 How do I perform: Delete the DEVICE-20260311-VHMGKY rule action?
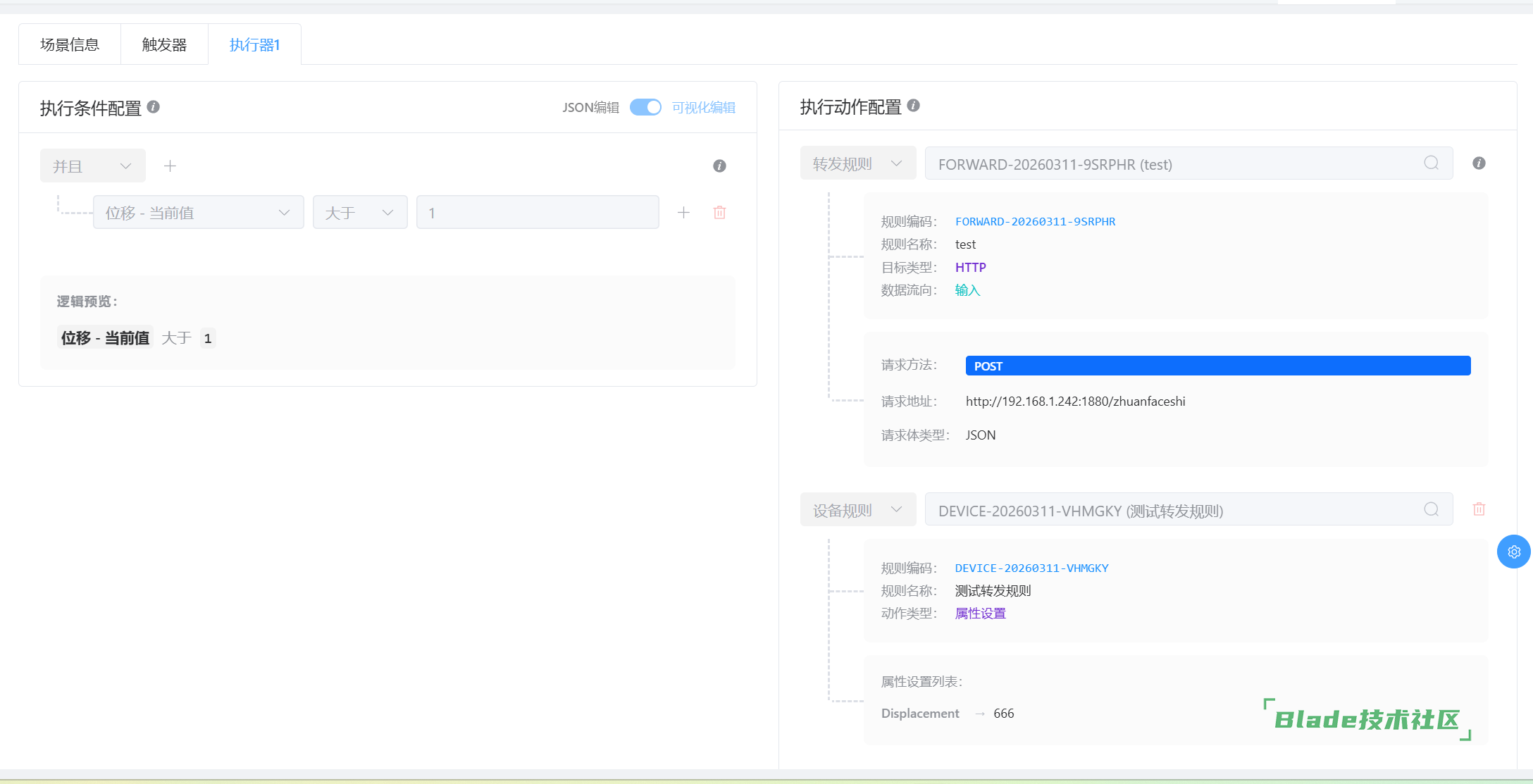coord(1479,509)
